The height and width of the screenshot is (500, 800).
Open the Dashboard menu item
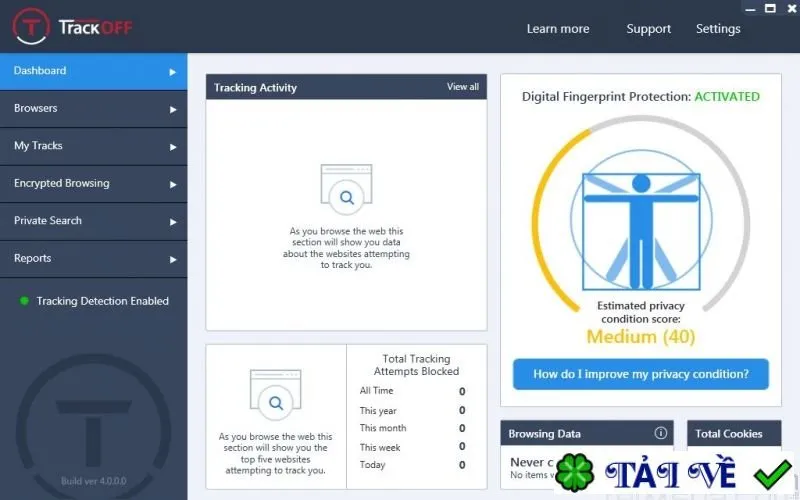[93, 71]
